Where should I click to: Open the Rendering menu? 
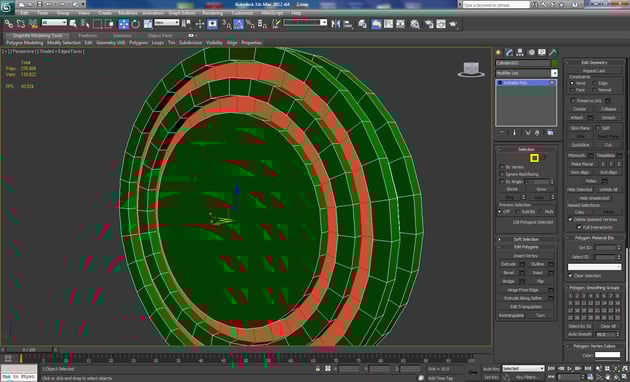pyautogui.click(x=213, y=13)
